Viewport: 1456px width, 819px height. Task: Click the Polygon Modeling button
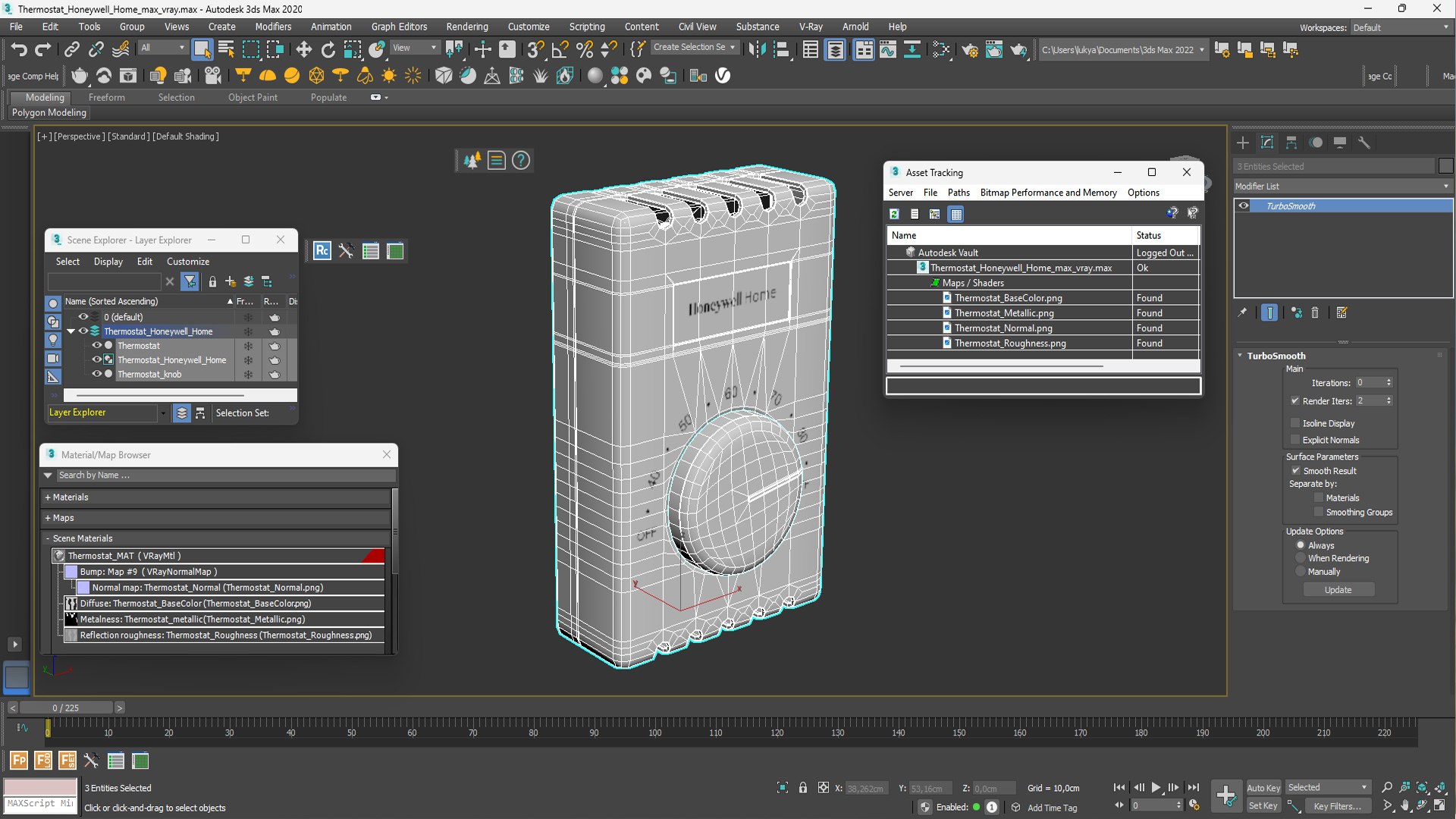point(49,113)
